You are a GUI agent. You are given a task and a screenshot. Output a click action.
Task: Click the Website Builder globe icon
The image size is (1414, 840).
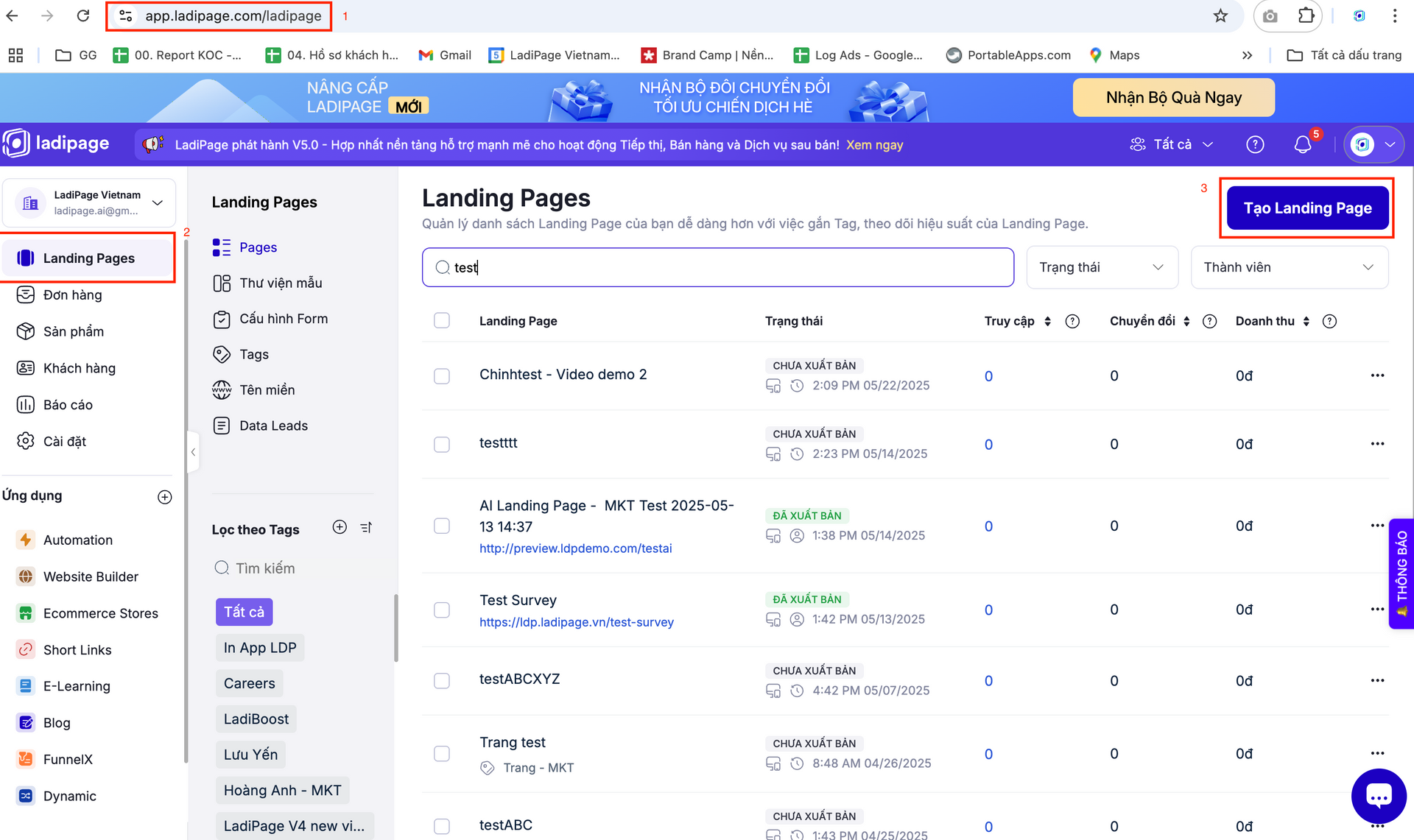pos(26,576)
